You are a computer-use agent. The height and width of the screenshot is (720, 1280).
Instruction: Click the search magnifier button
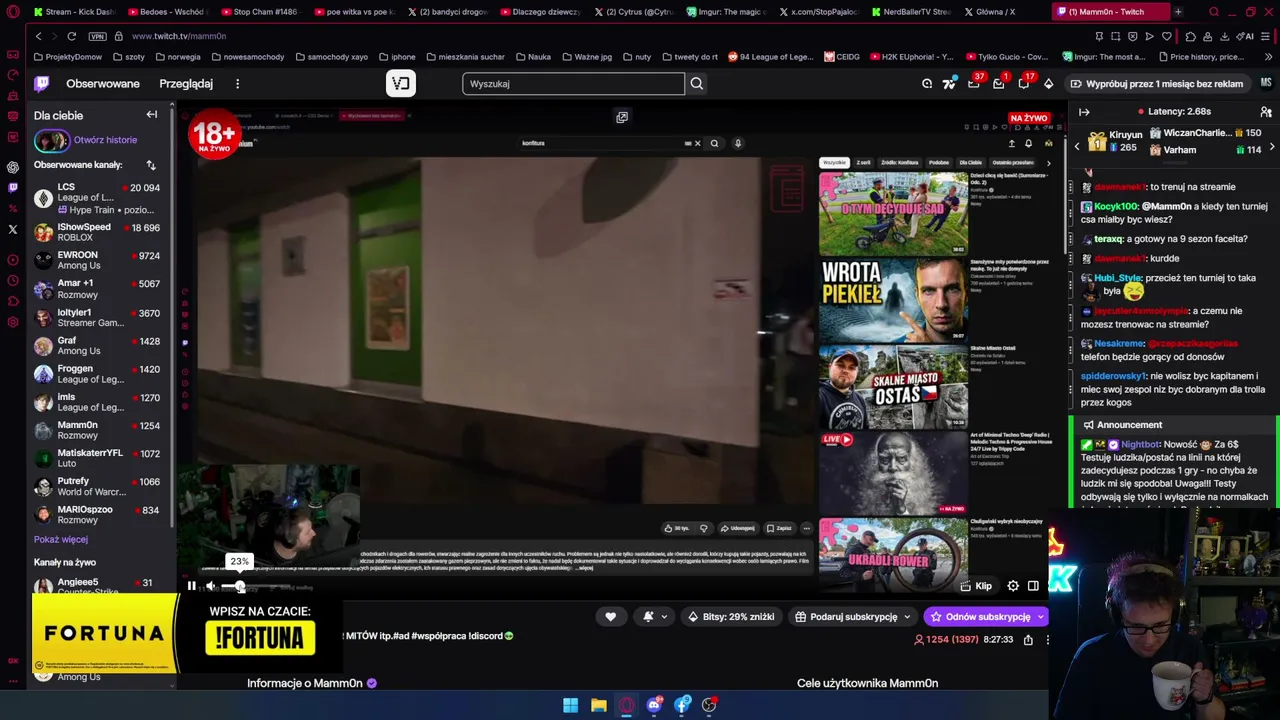697,84
